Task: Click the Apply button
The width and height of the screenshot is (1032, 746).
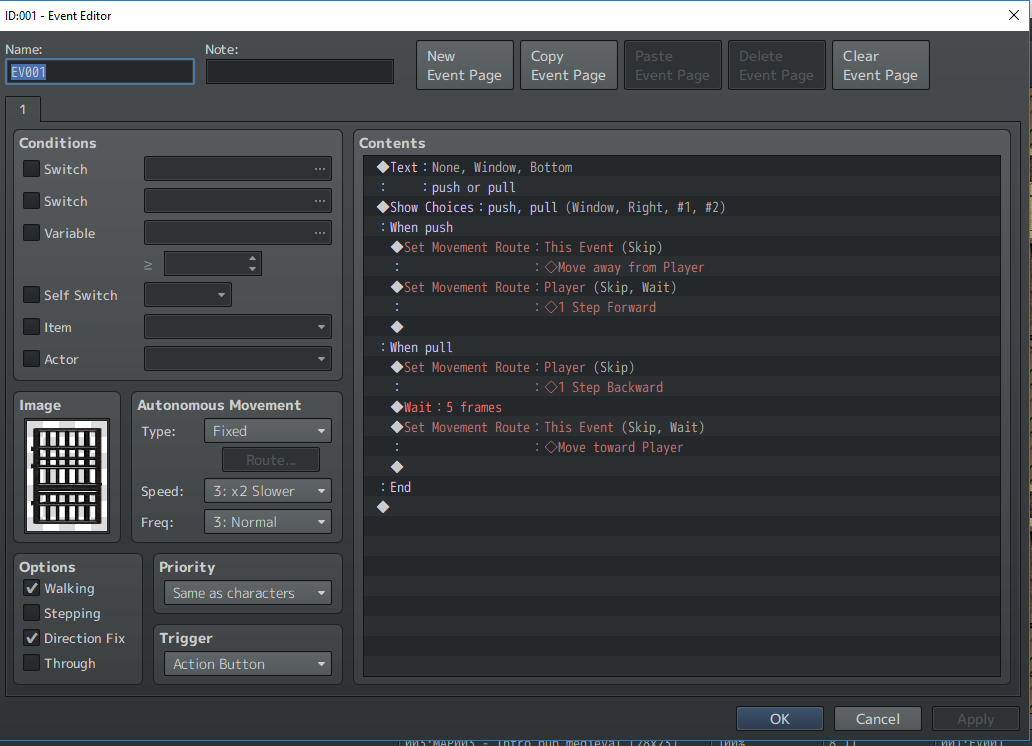Action: [975, 719]
